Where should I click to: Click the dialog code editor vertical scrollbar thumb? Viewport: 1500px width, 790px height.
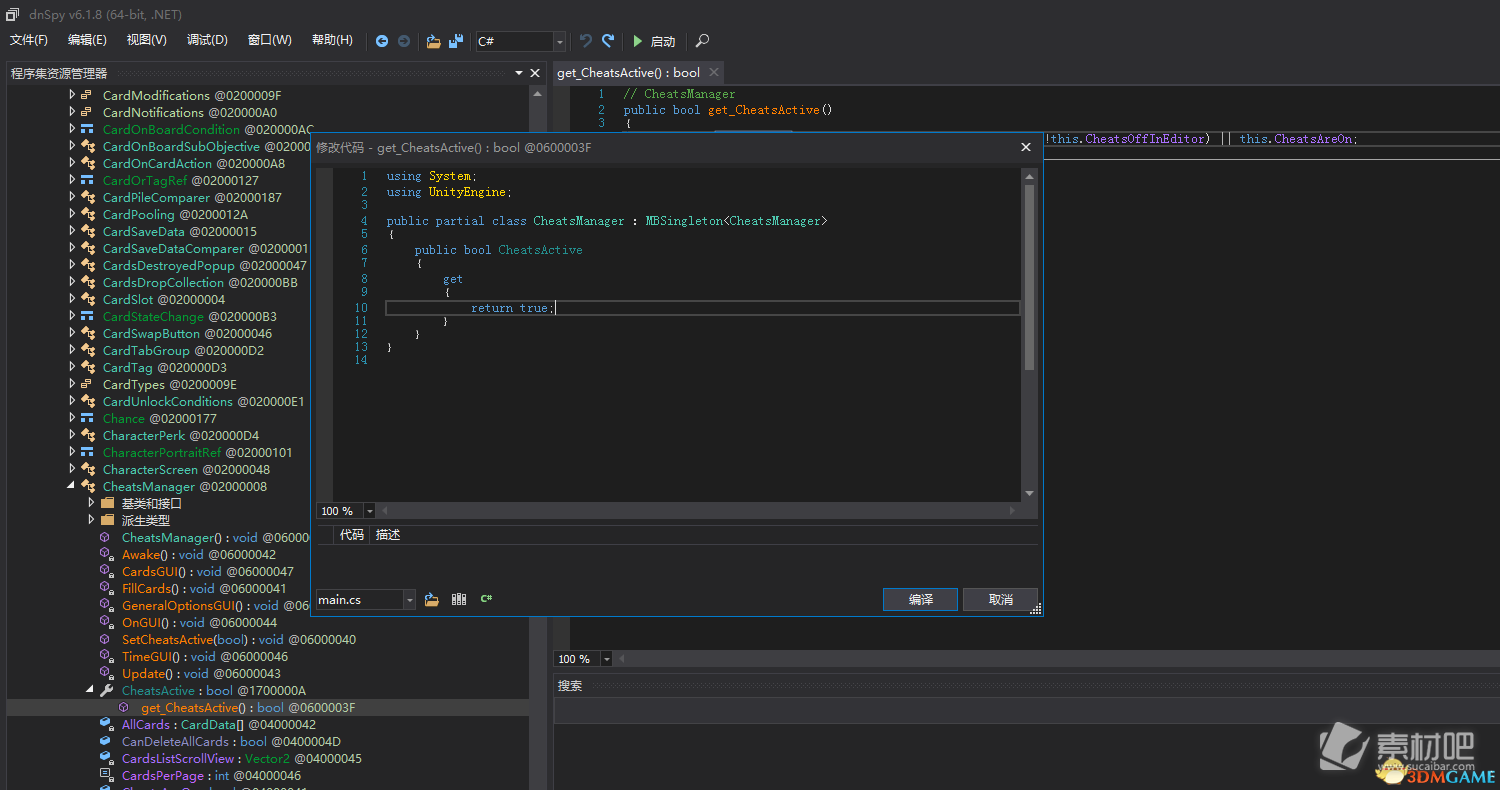point(1030,276)
